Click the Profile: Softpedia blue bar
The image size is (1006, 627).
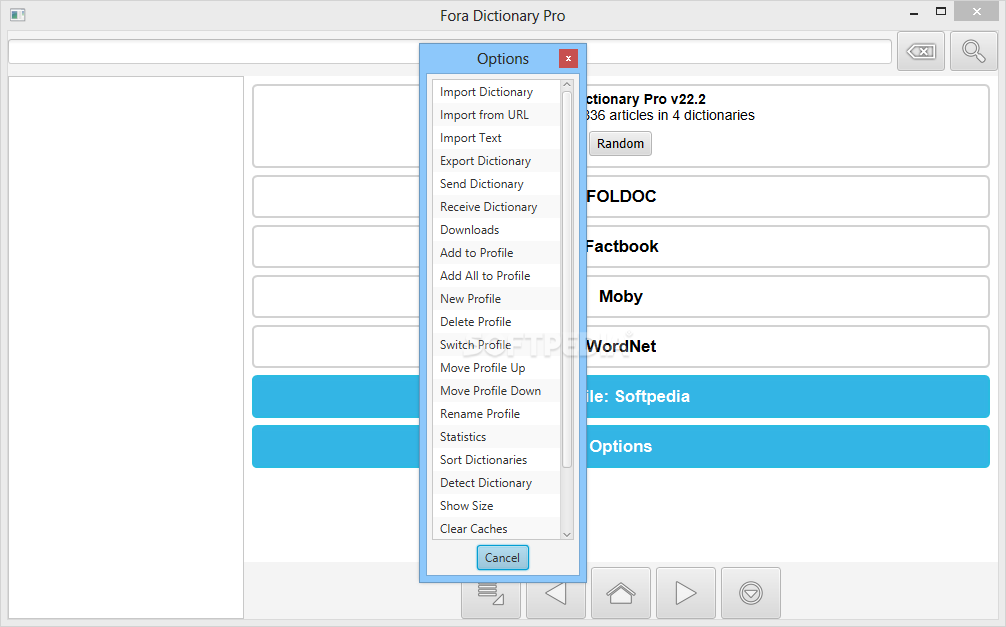620,397
